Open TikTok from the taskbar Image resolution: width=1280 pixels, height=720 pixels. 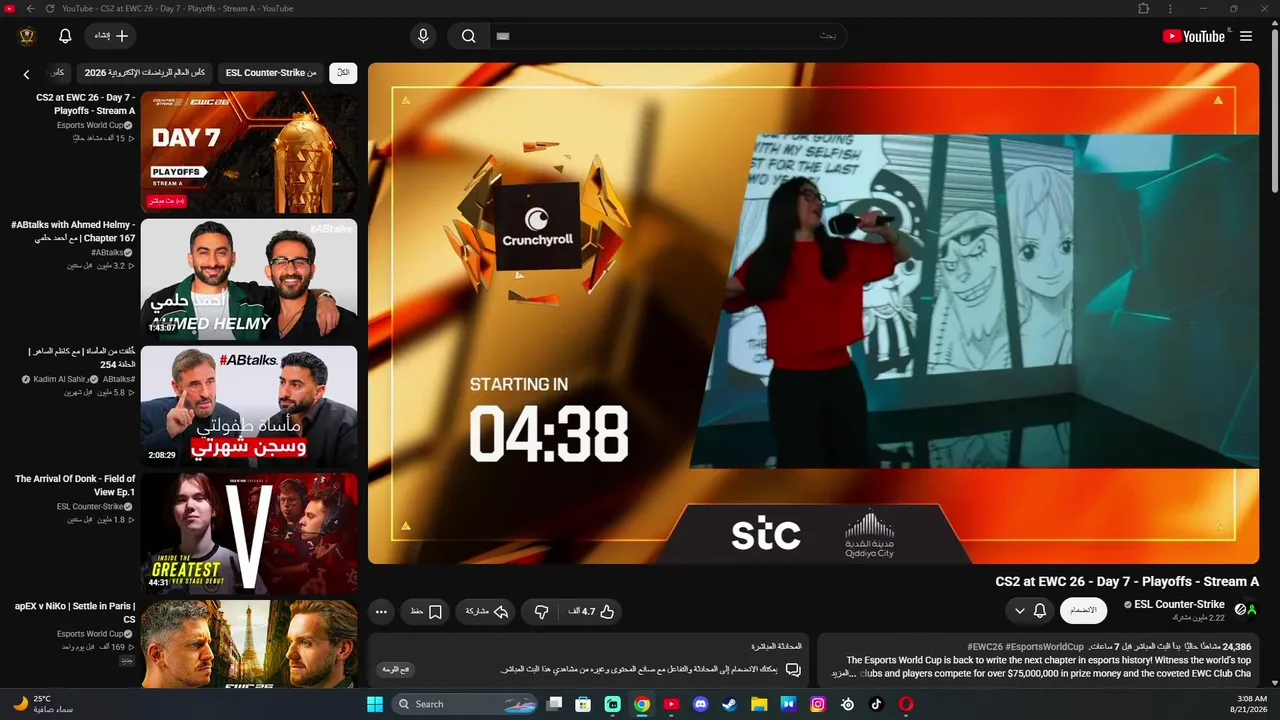point(877,704)
